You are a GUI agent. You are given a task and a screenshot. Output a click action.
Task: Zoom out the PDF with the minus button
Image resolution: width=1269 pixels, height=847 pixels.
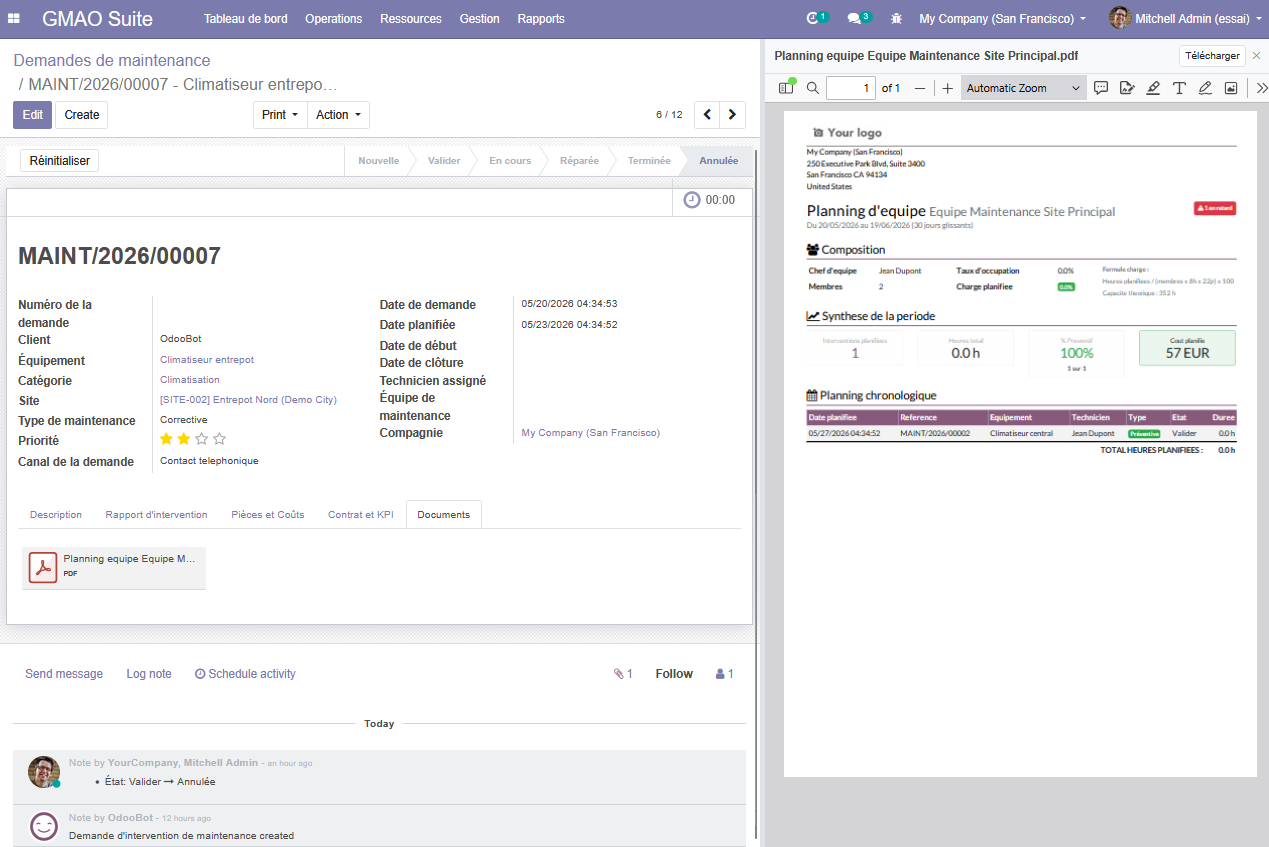[920, 88]
